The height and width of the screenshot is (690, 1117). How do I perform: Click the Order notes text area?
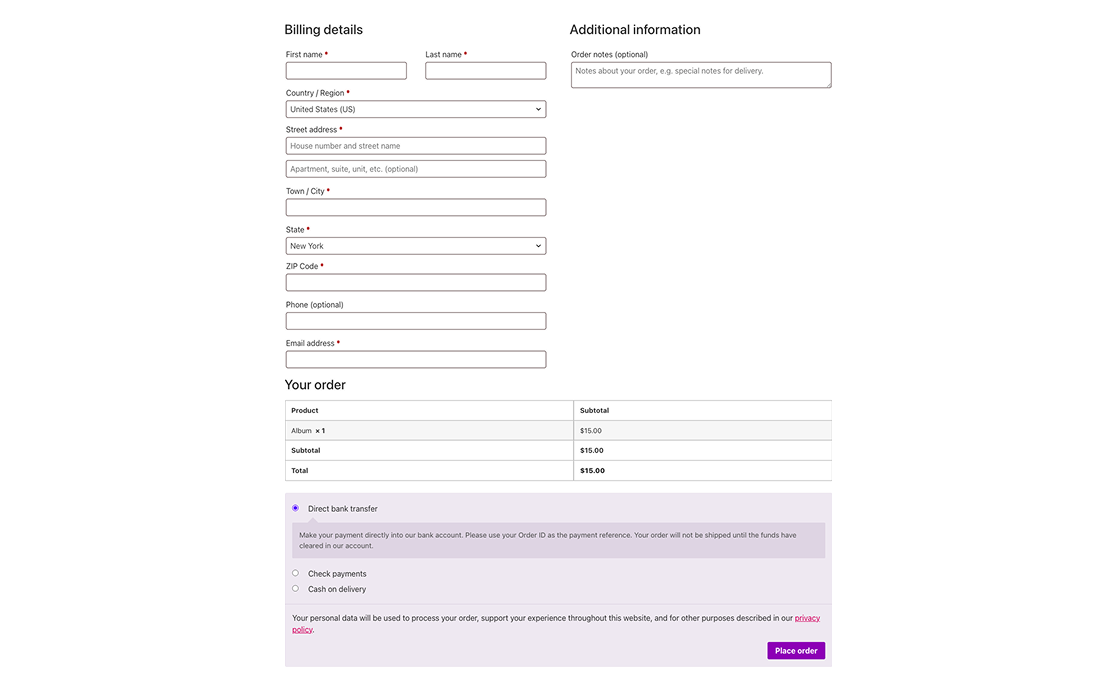[x=699, y=74]
